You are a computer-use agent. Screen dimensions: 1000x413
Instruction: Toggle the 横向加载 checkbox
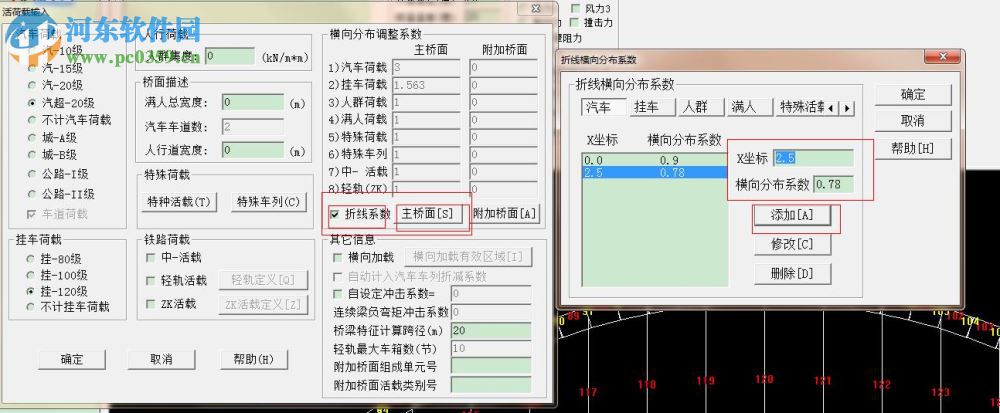(x=338, y=257)
